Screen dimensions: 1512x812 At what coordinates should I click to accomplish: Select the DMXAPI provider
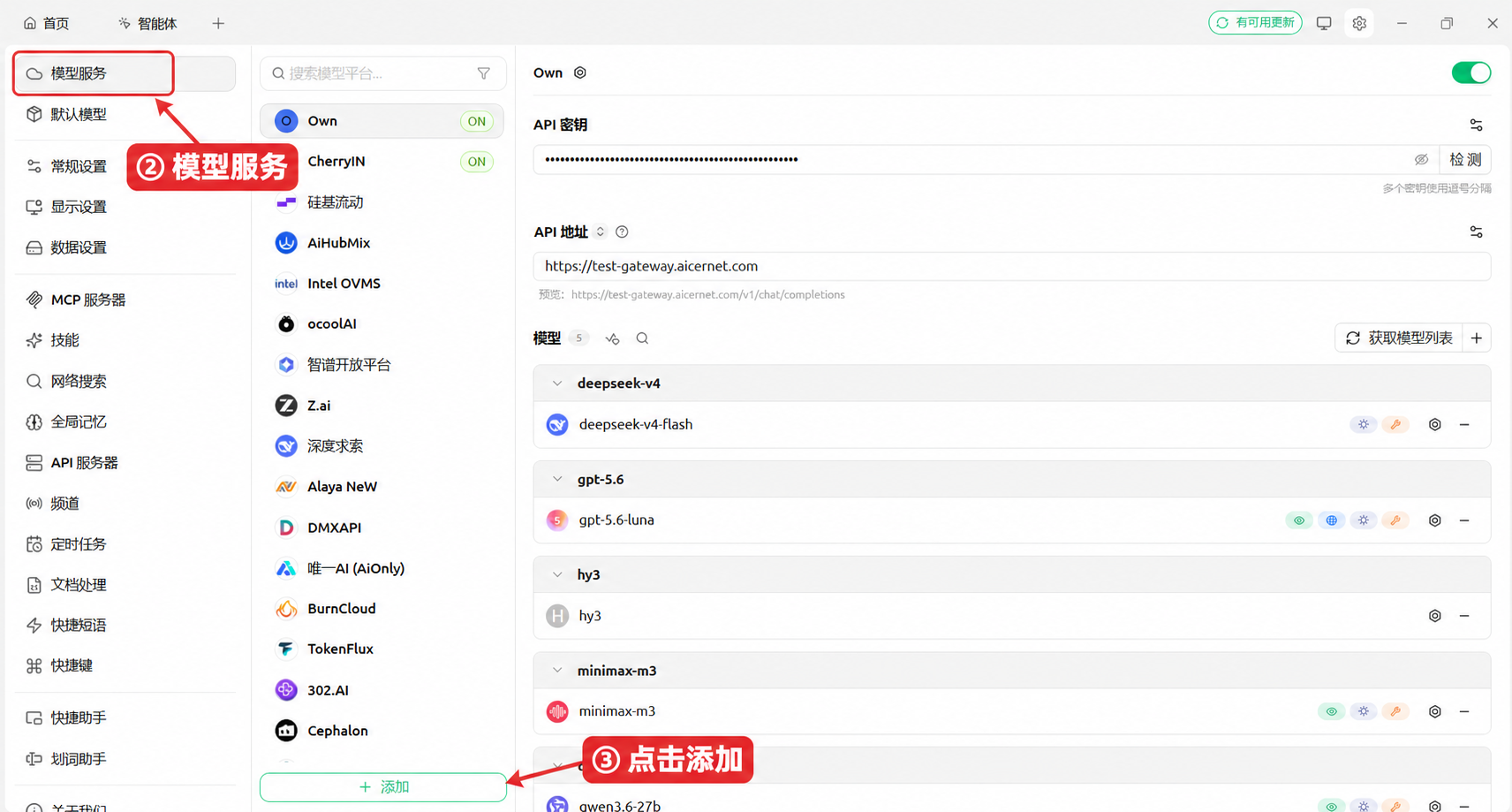click(382, 527)
